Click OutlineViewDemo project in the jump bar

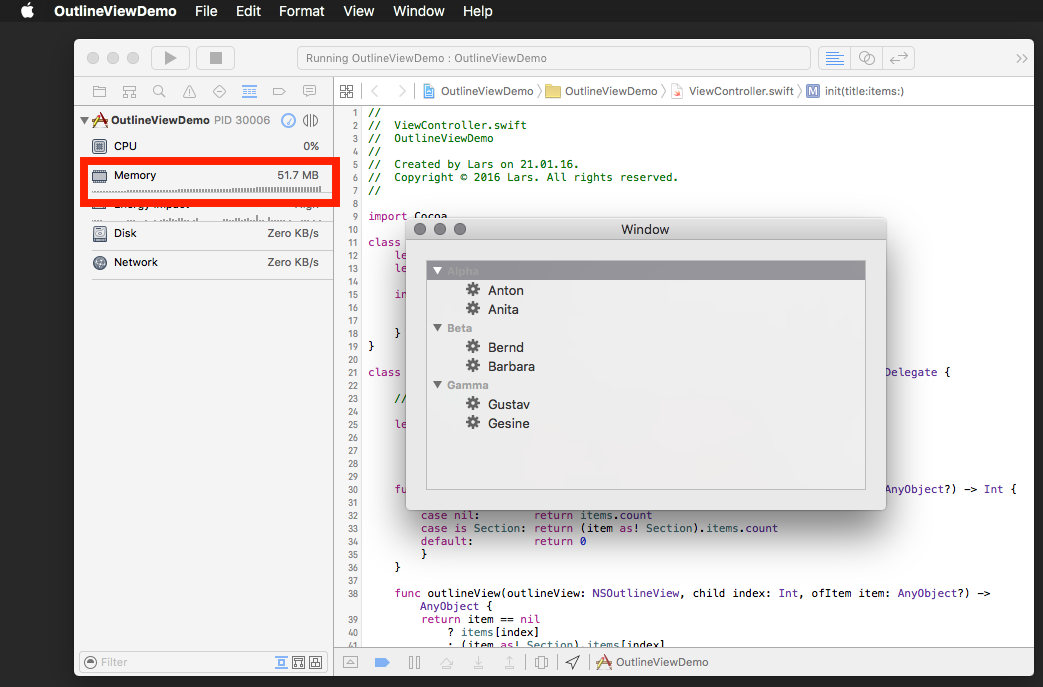pos(479,91)
